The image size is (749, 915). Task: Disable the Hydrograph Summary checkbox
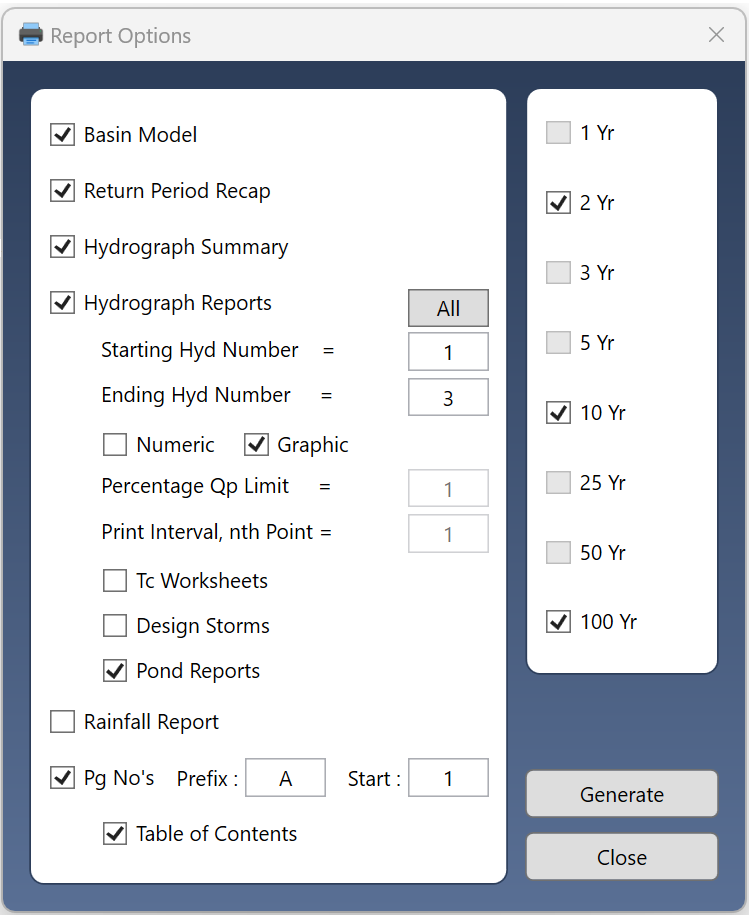62,246
